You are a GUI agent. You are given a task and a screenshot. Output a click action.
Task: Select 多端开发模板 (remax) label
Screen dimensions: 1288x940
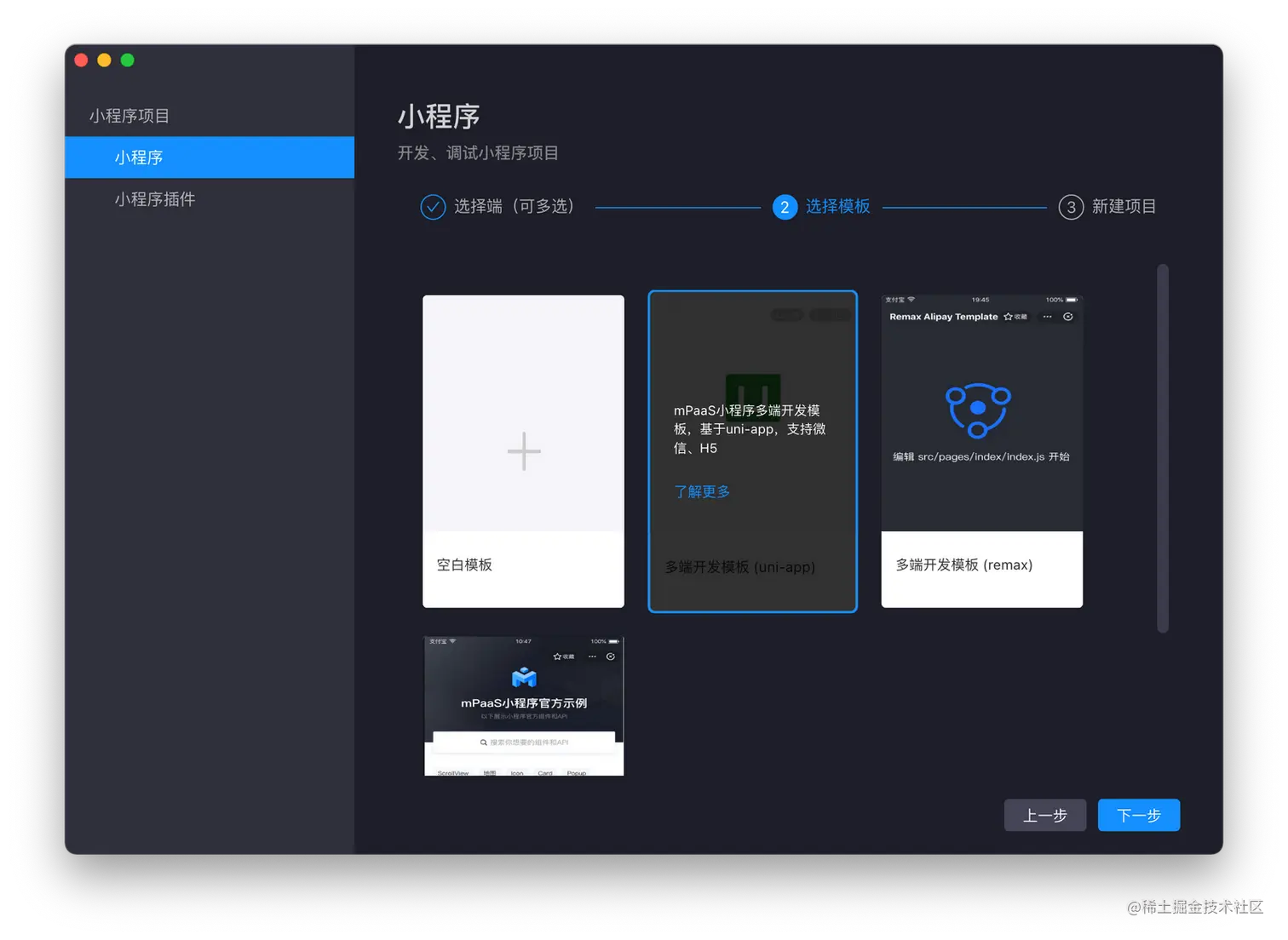(x=964, y=565)
